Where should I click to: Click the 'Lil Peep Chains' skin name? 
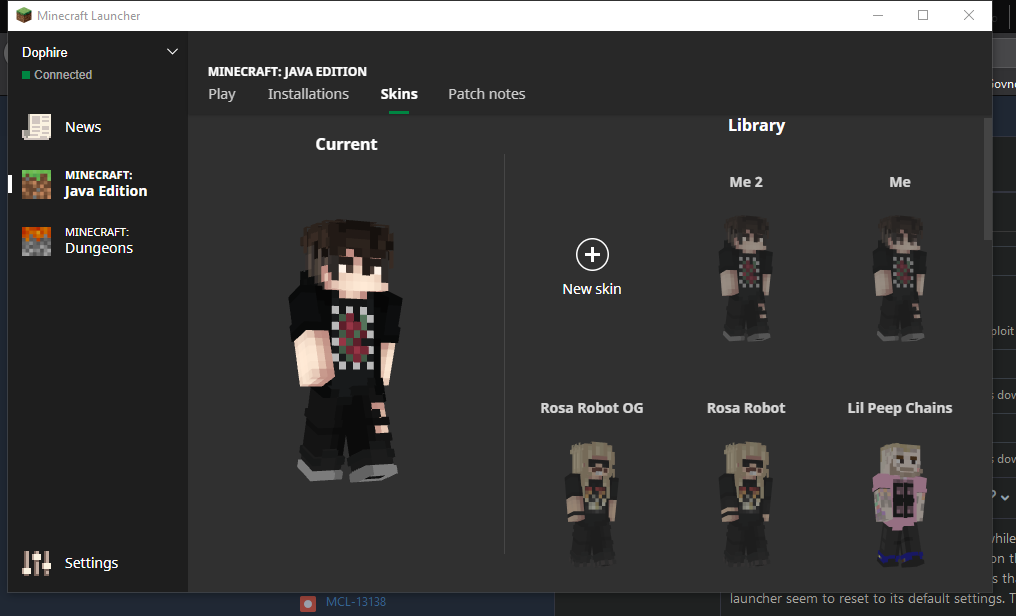[x=900, y=408]
